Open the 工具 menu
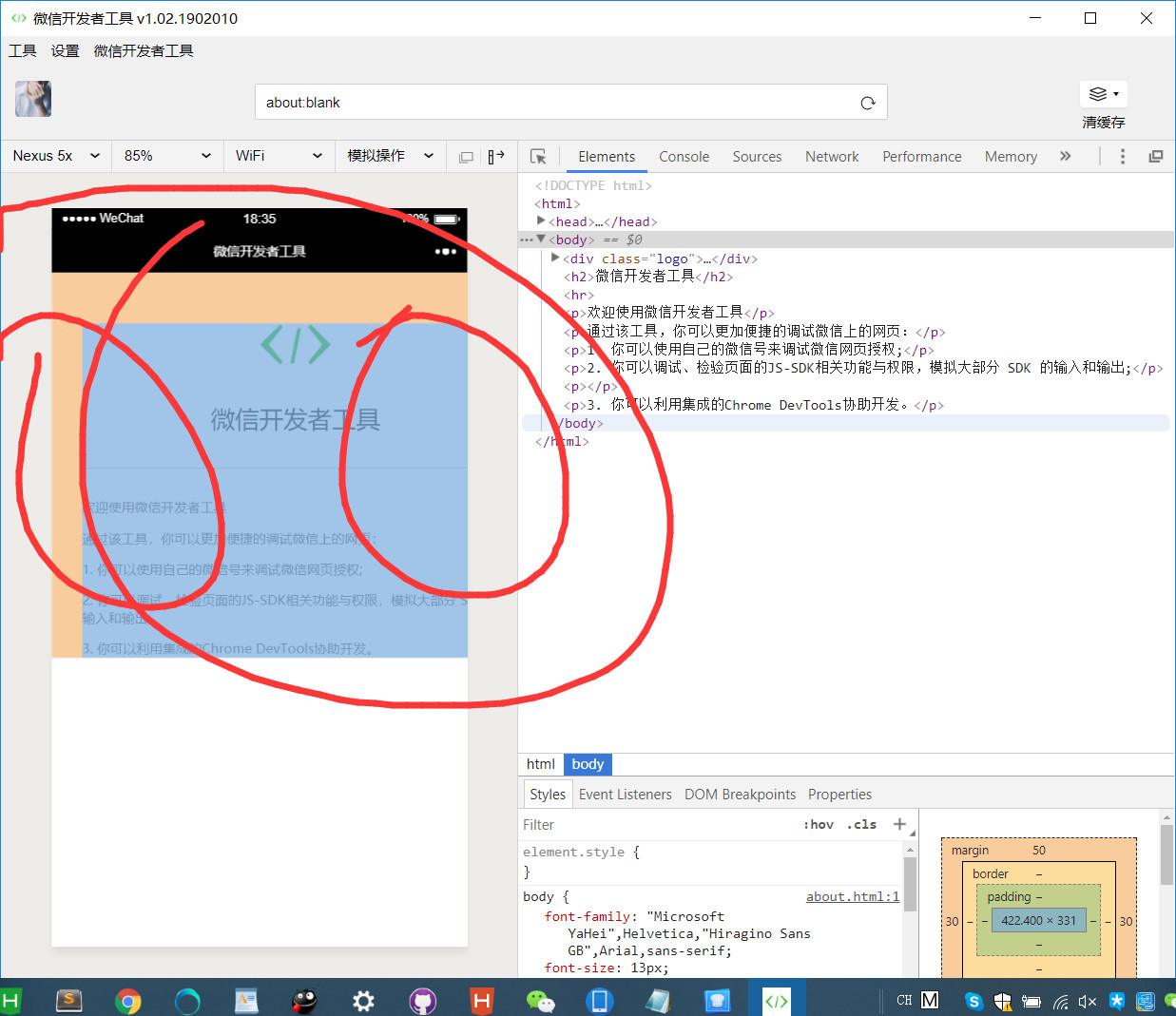Viewport: 1176px width, 1016px height. (23, 51)
